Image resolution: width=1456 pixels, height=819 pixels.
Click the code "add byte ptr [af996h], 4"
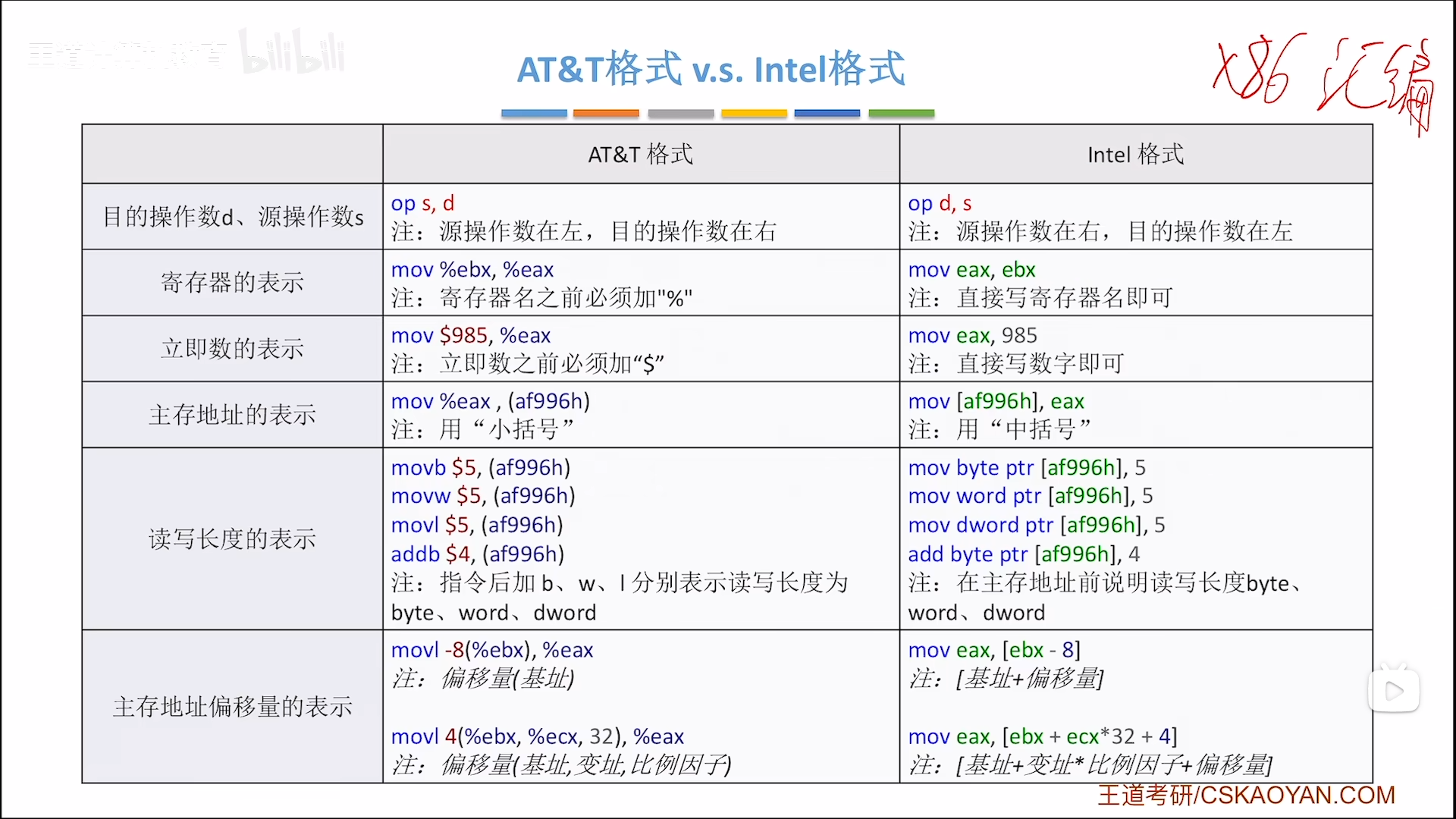[1024, 554]
